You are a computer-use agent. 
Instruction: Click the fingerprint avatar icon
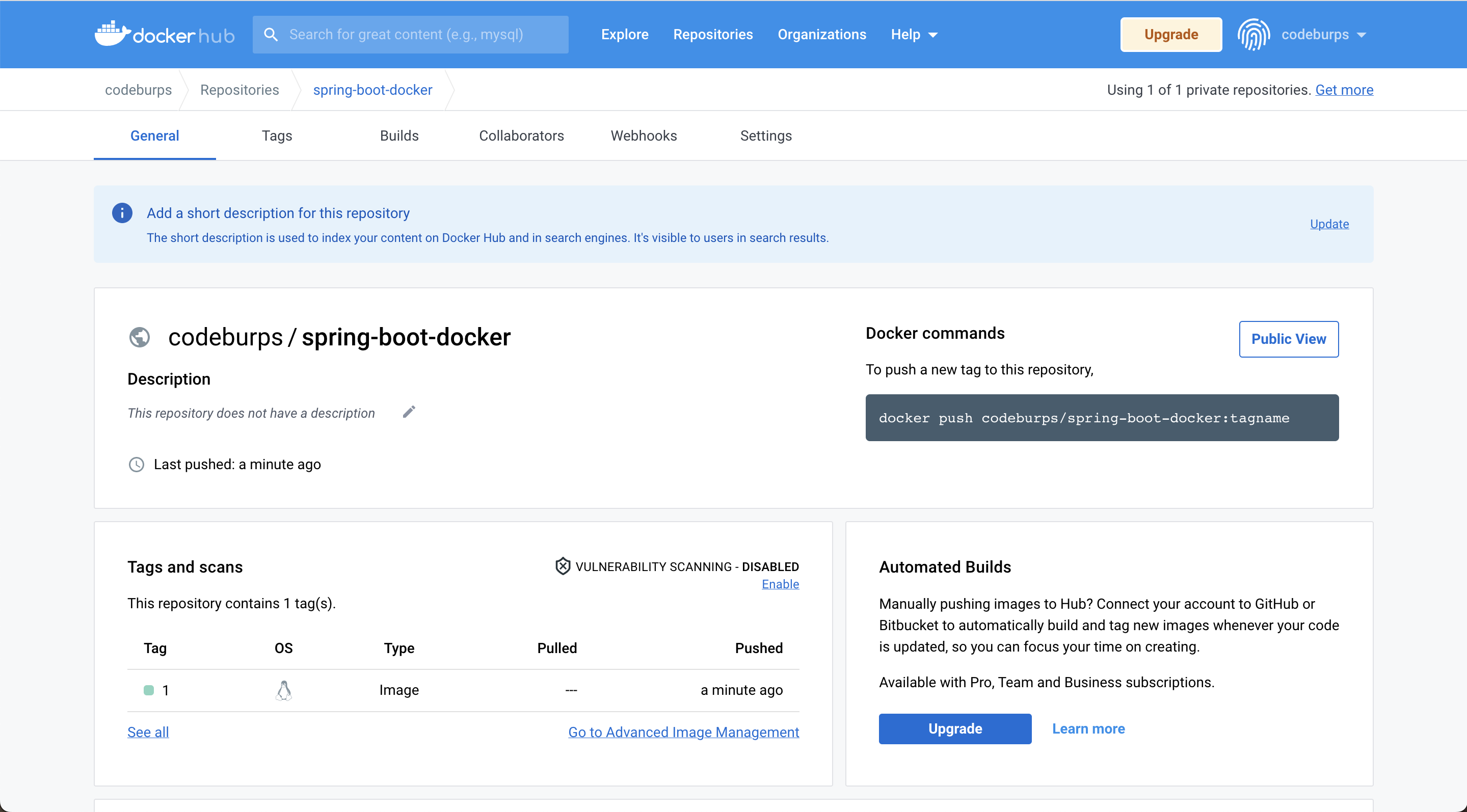point(1253,35)
